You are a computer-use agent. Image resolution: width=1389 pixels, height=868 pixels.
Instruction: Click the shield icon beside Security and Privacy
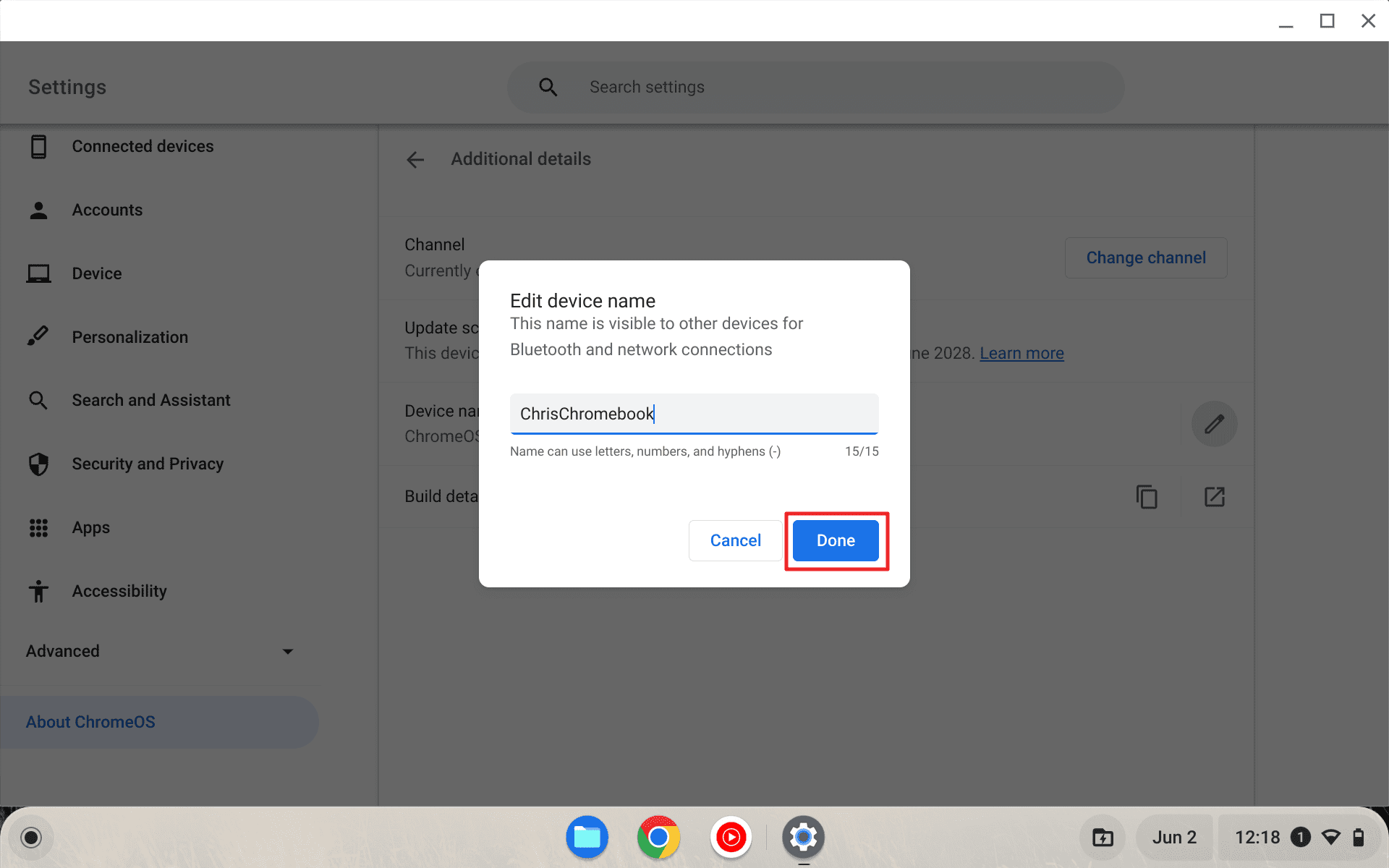[38, 464]
